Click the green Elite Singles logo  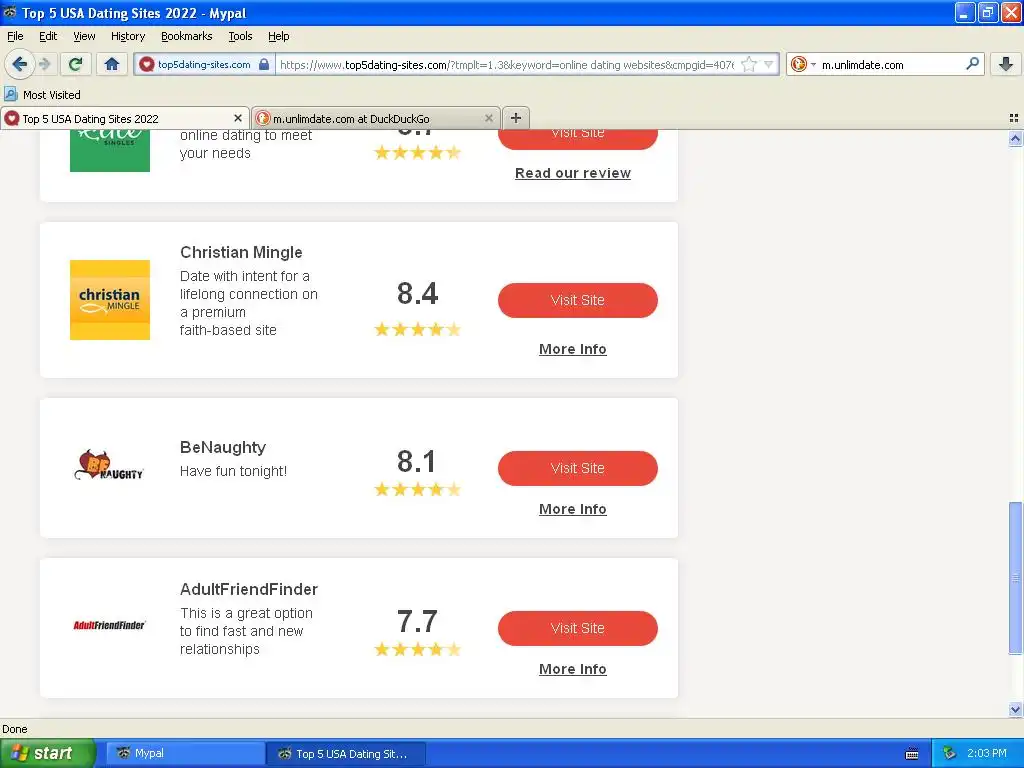point(110,151)
